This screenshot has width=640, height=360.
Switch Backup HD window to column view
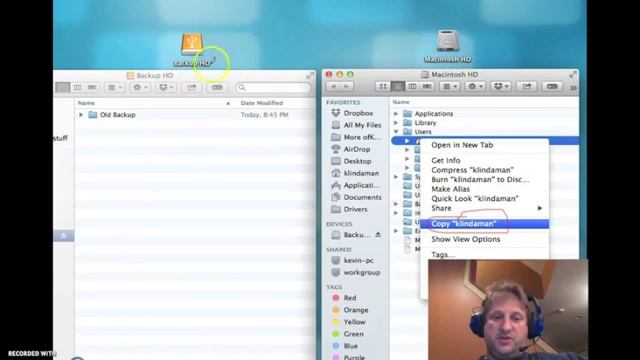[x=77, y=87]
